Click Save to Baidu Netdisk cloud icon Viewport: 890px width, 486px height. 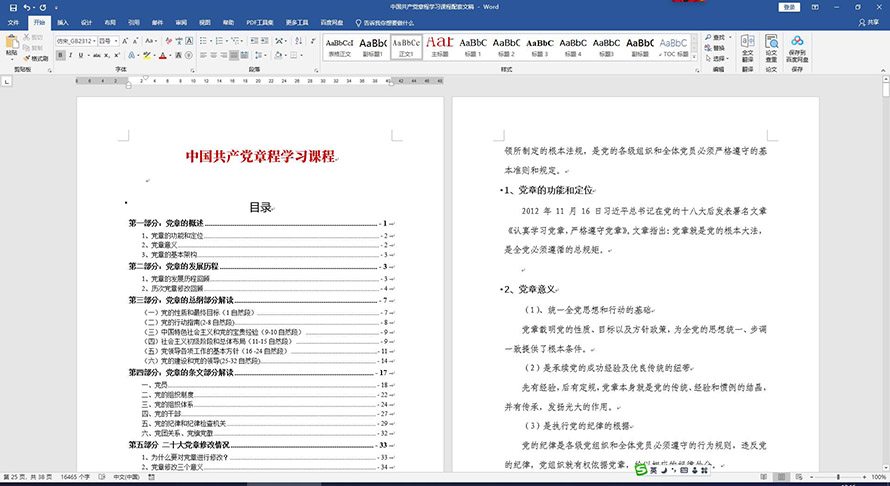tap(797, 48)
